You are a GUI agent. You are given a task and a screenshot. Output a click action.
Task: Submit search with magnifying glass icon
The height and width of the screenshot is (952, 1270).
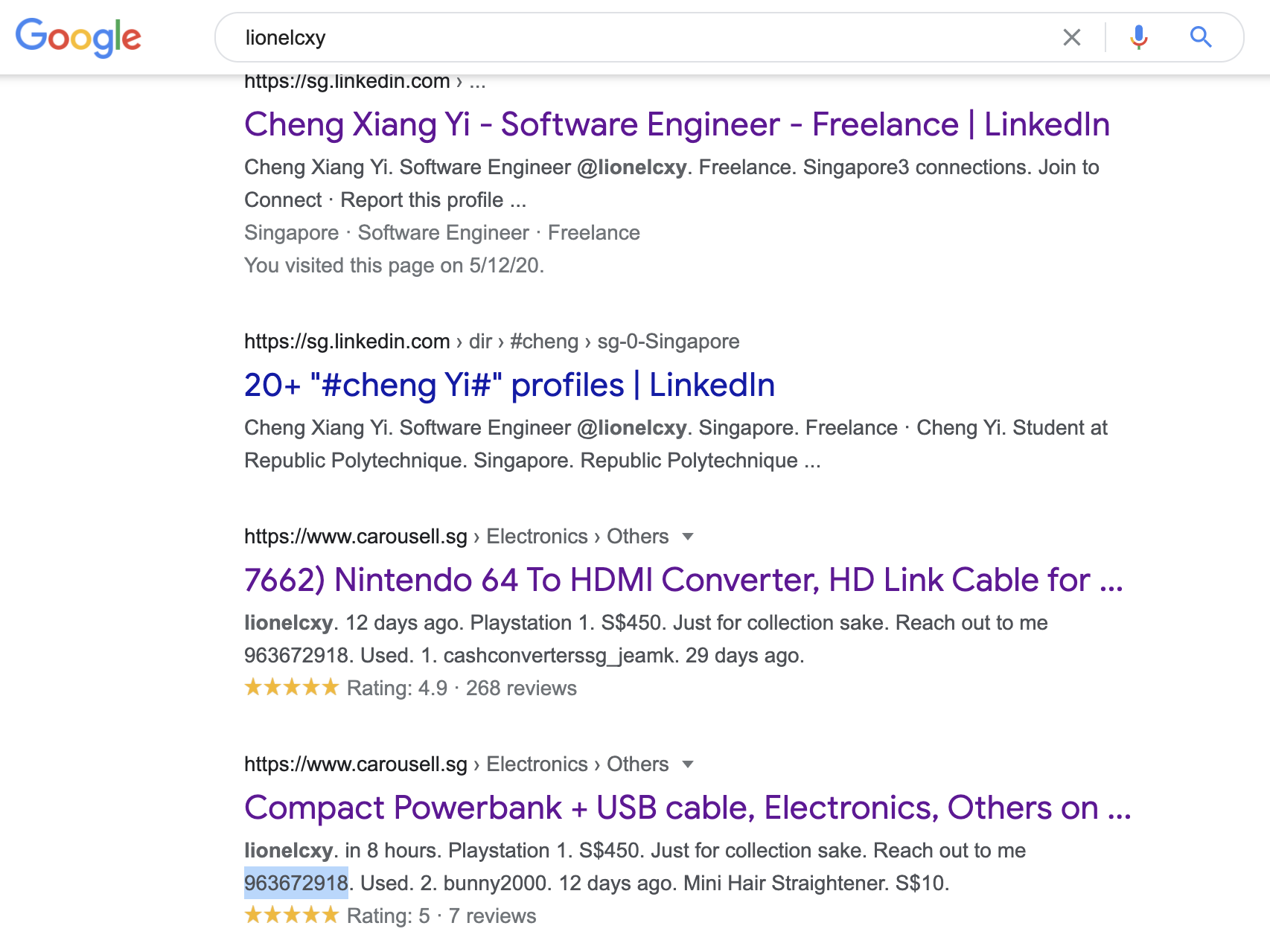coord(1201,37)
